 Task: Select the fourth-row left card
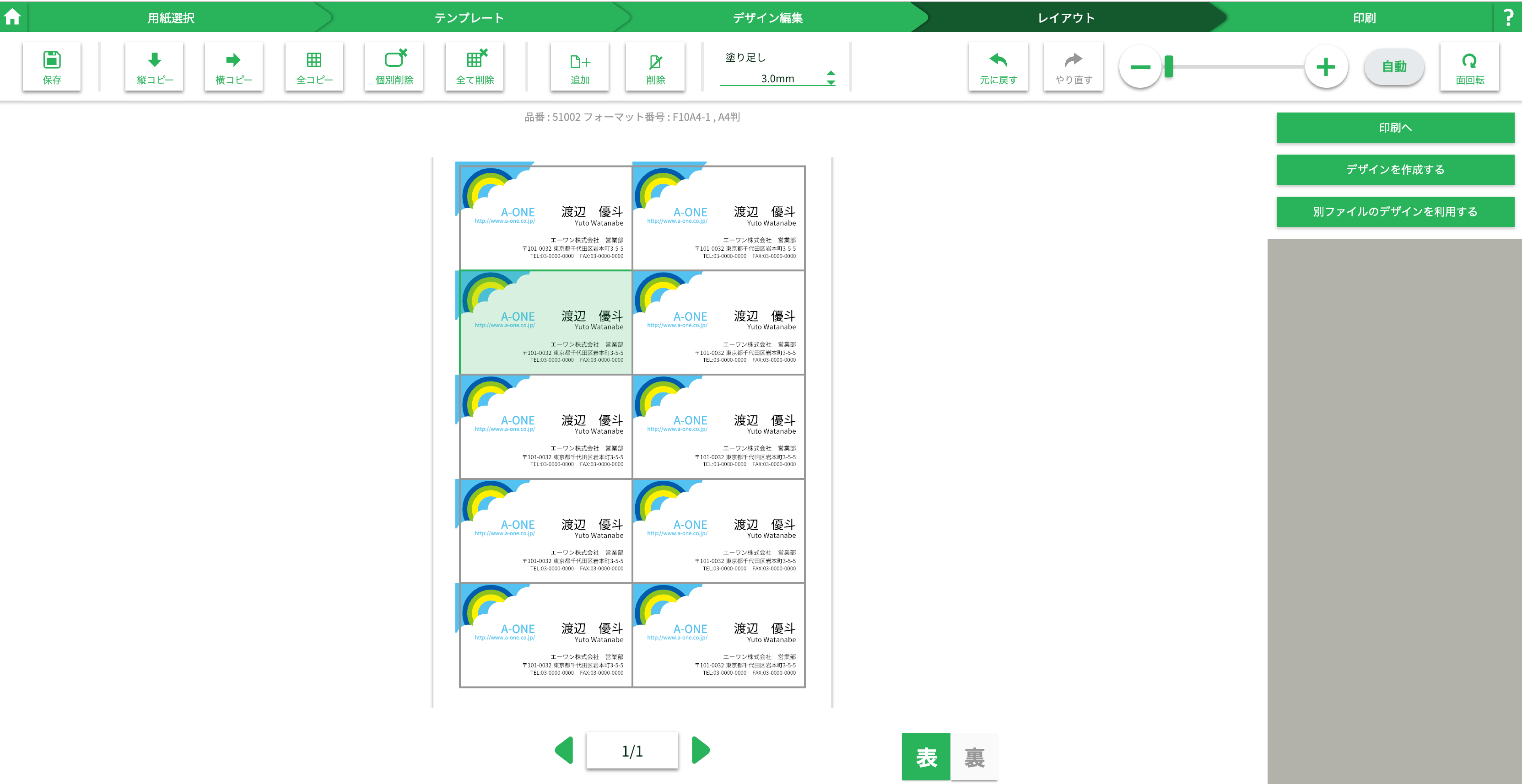(x=546, y=531)
